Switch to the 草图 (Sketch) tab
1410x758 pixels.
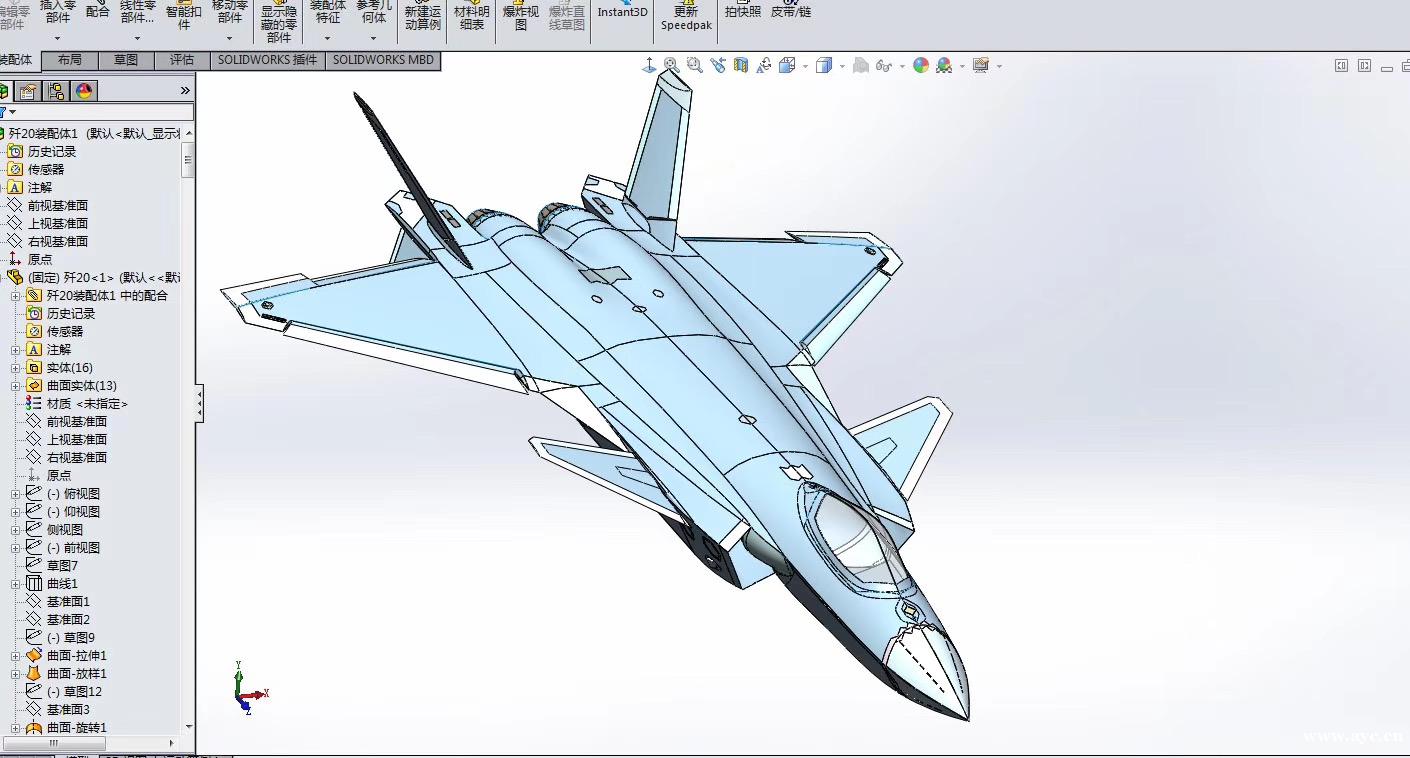126,60
